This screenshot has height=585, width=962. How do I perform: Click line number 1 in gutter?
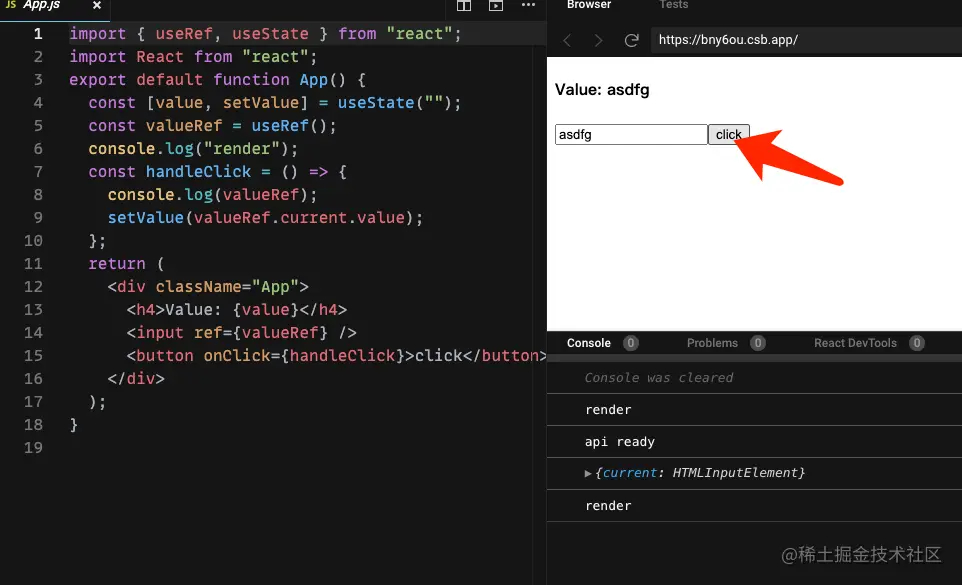click(x=37, y=34)
